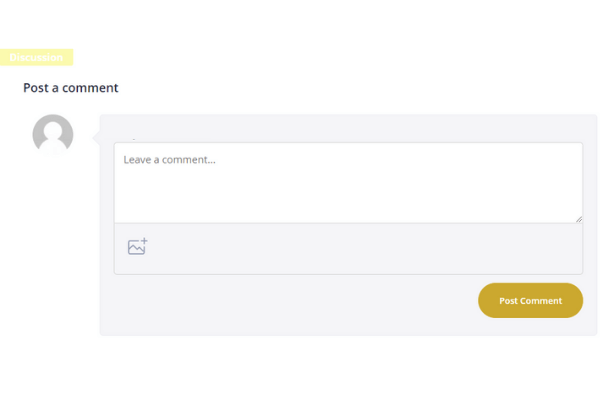Select the yellow Discussion label
Screen dimensions: 600x400
click(36, 57)
